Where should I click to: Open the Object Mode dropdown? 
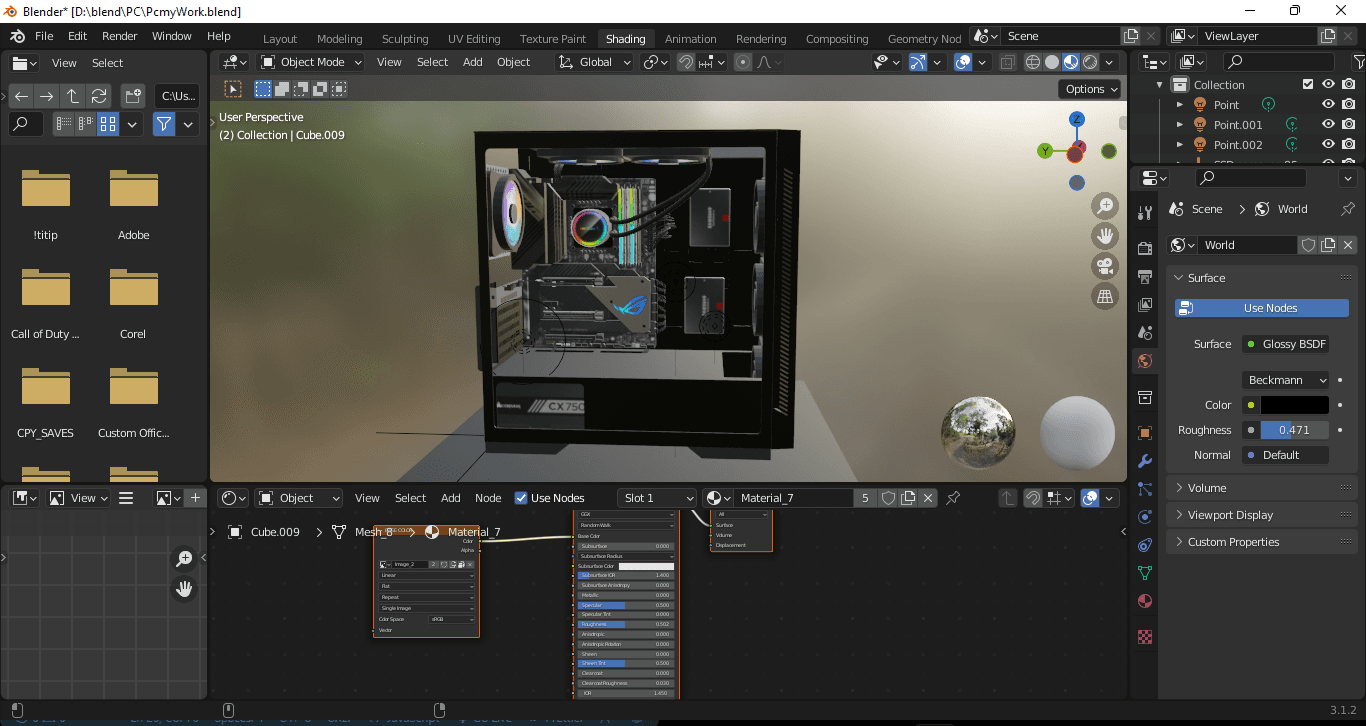pos(312,62)
